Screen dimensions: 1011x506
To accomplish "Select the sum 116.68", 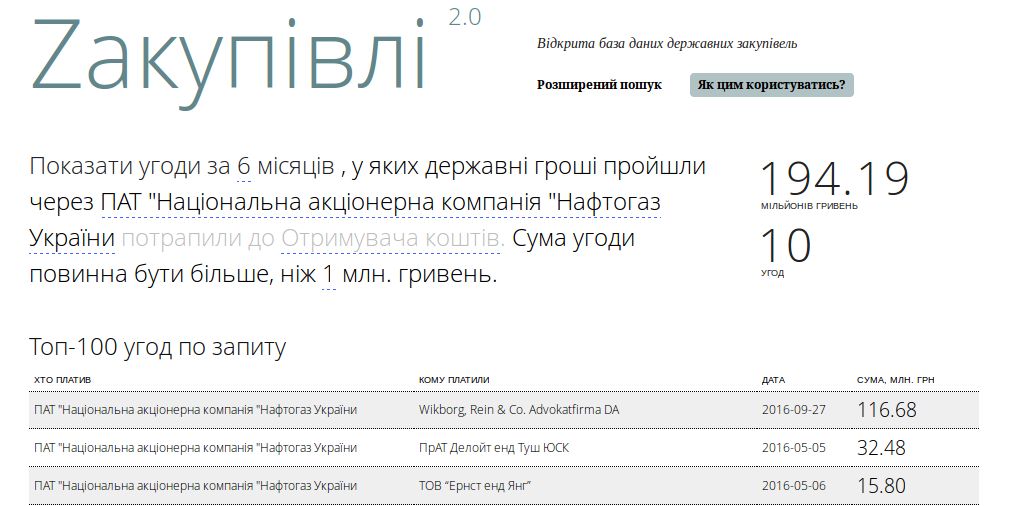I will [887, 410].
